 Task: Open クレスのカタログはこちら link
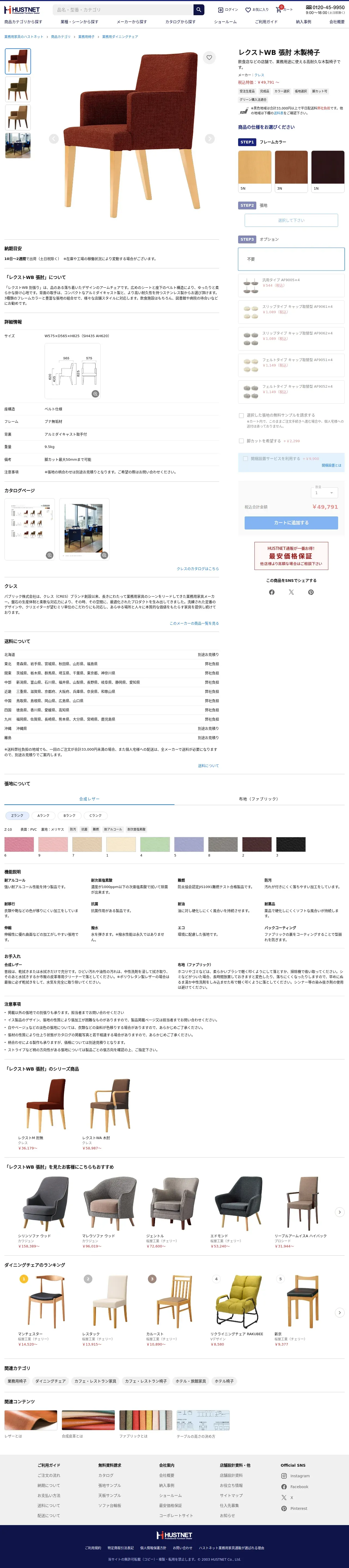click(197, 569)
